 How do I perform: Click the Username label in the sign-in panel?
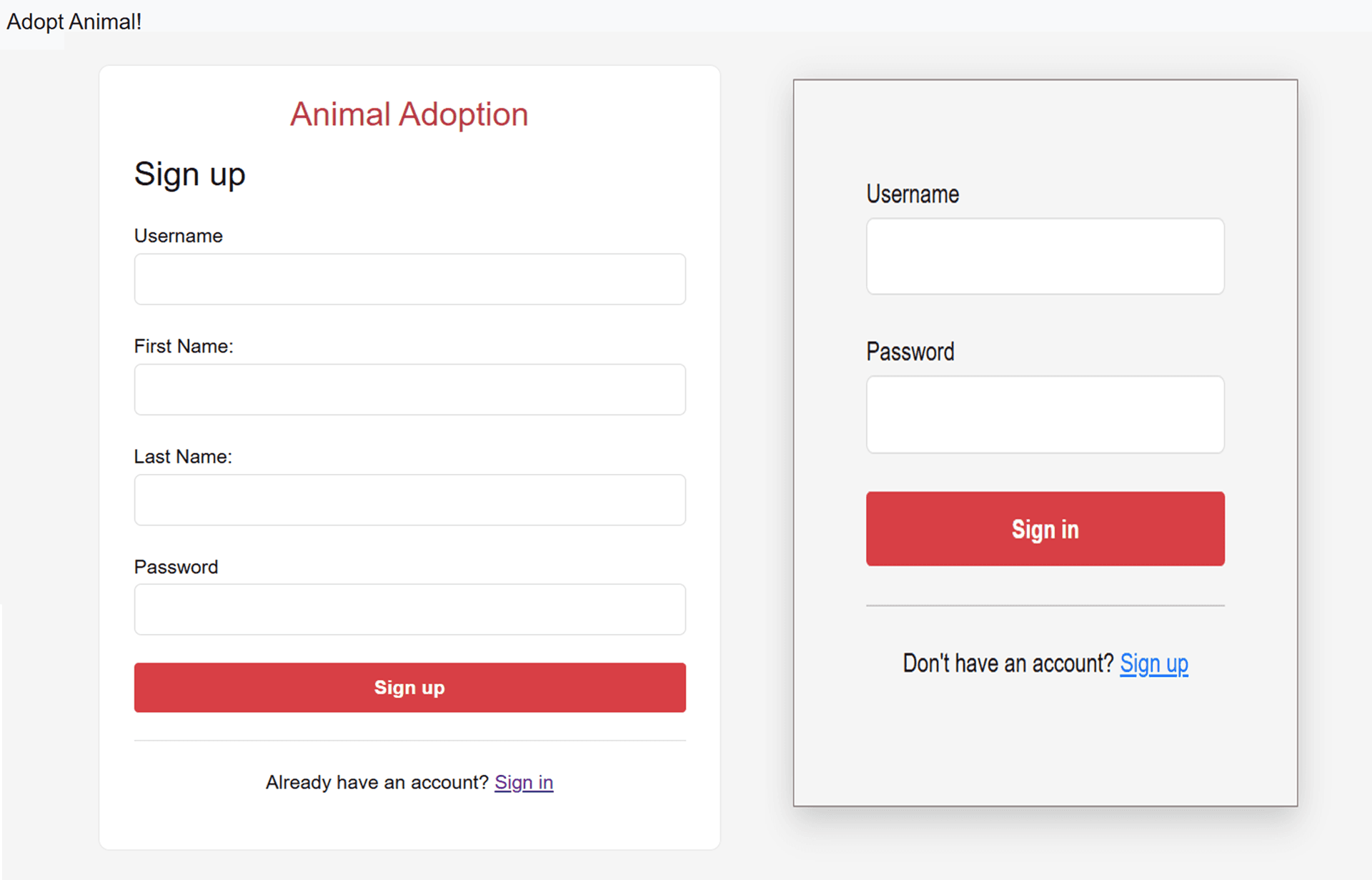(x=913, y=194)
